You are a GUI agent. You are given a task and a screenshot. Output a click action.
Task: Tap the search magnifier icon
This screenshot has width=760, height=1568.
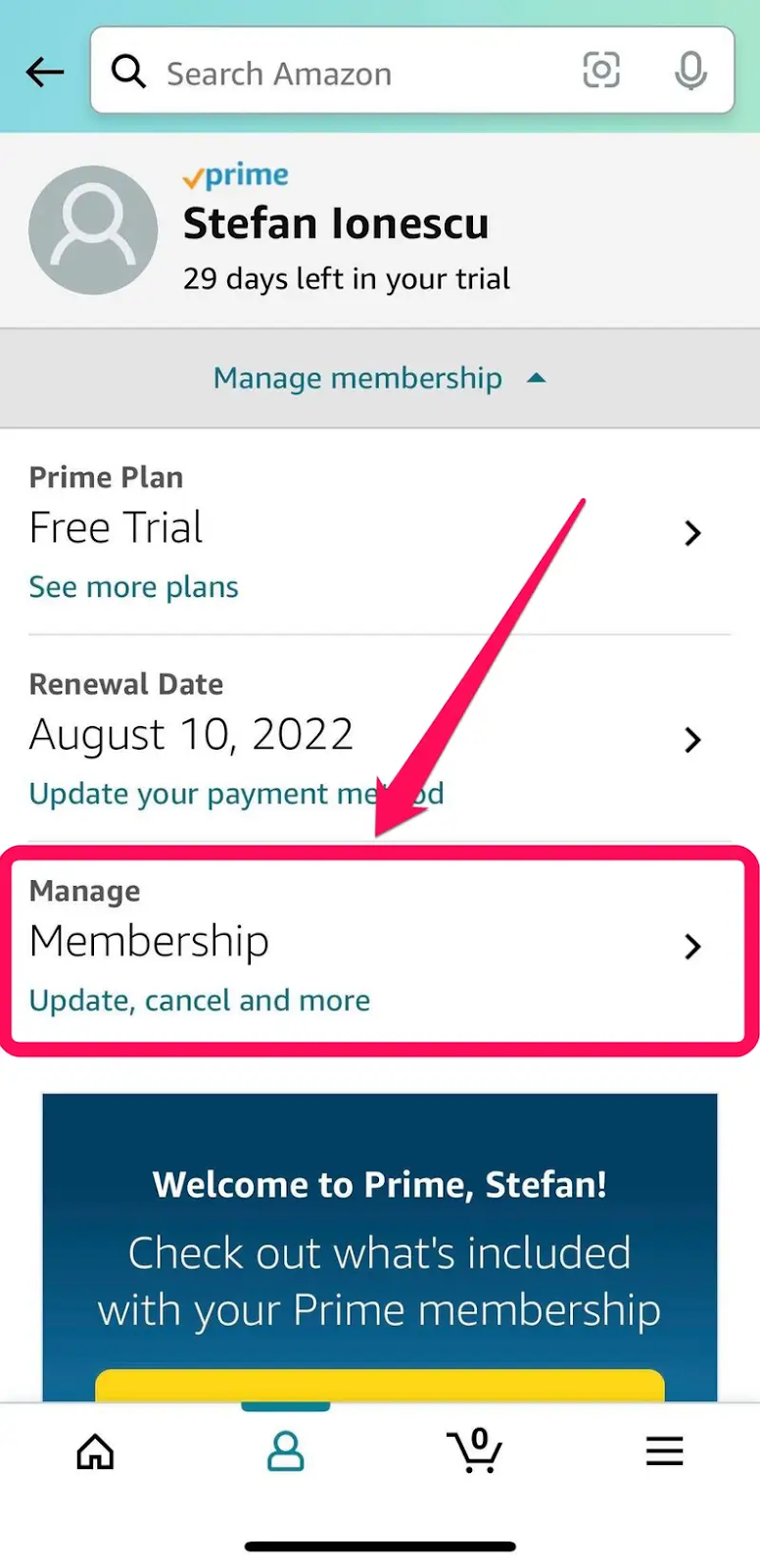pos(128,72)
